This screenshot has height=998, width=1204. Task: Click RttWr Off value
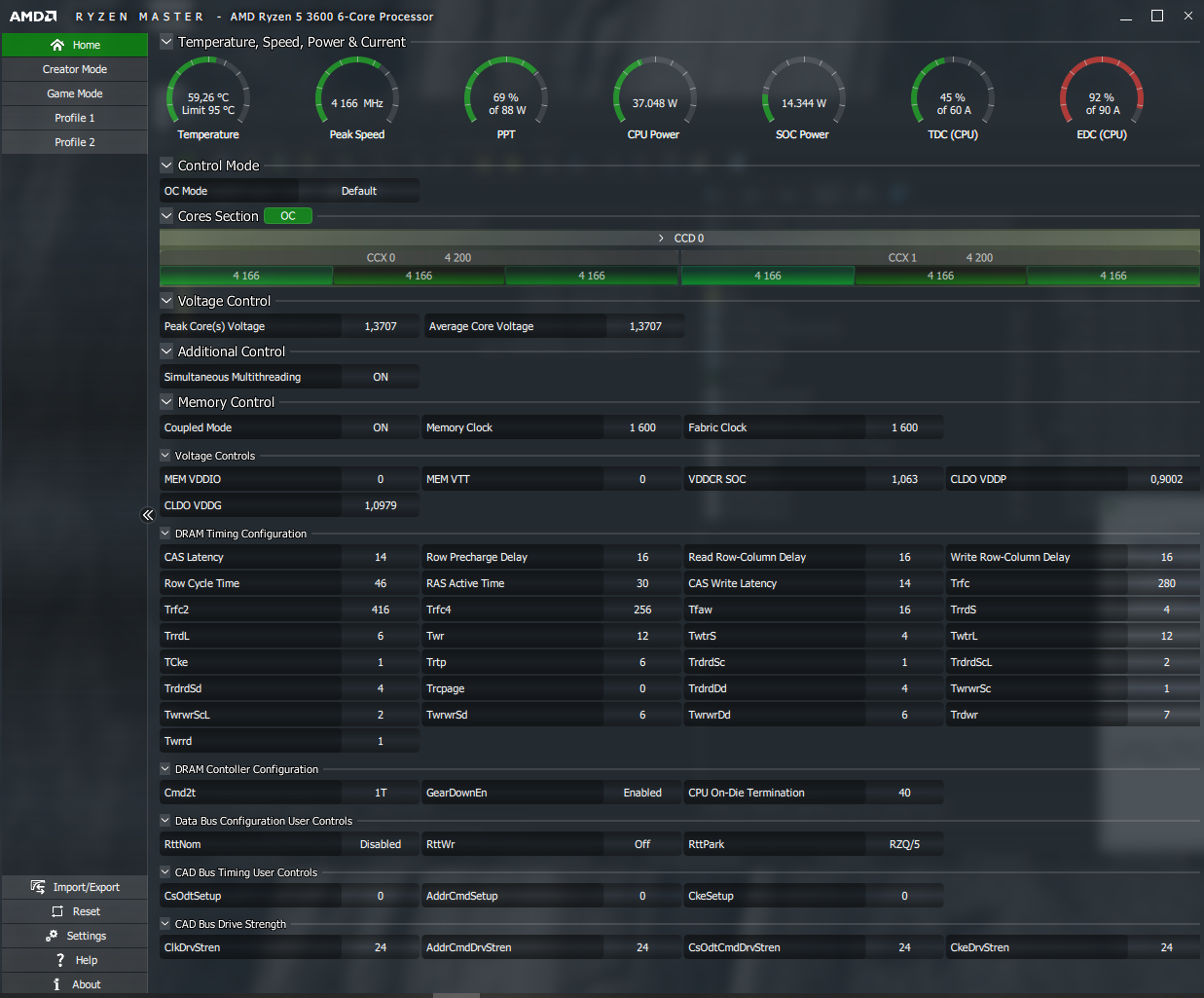642,844
